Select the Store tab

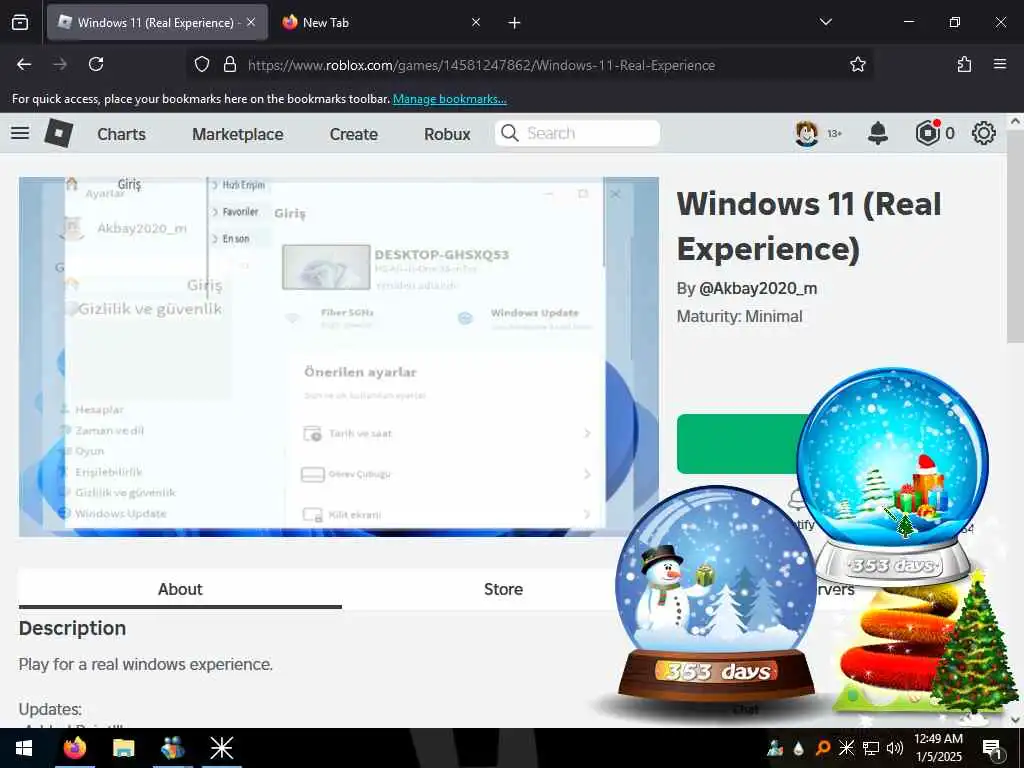click(503, 589)
